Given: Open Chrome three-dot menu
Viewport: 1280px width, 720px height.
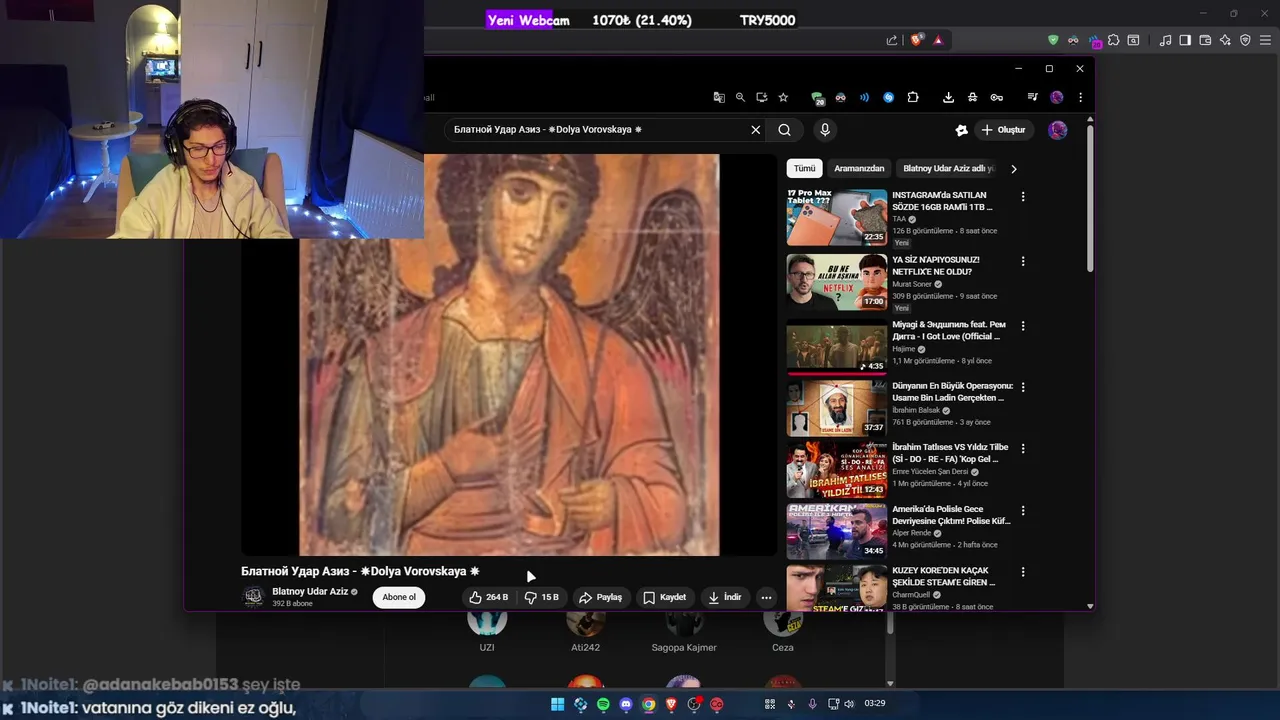Looking at the screenshot, I should [1080, 97].
